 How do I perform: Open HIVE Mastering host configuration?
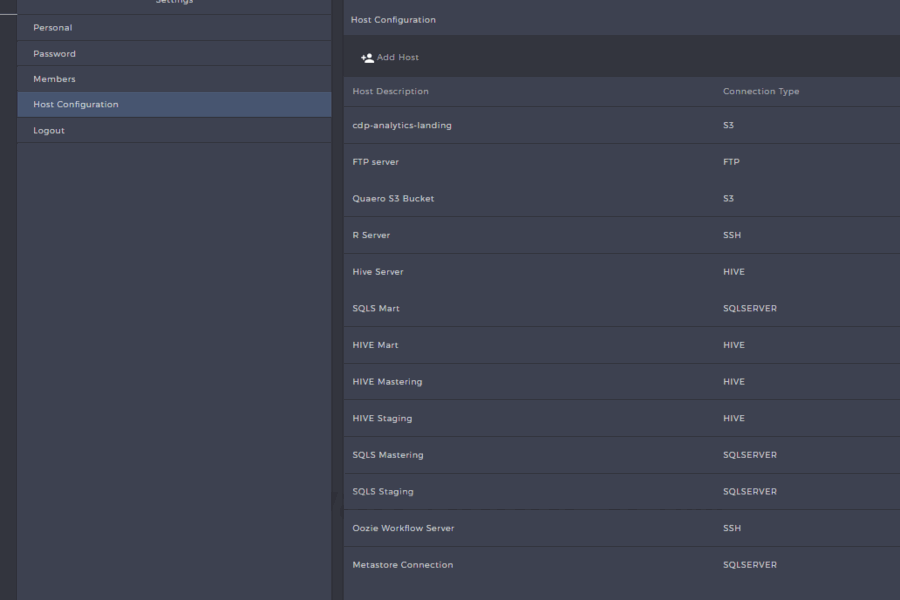(387, 382)
